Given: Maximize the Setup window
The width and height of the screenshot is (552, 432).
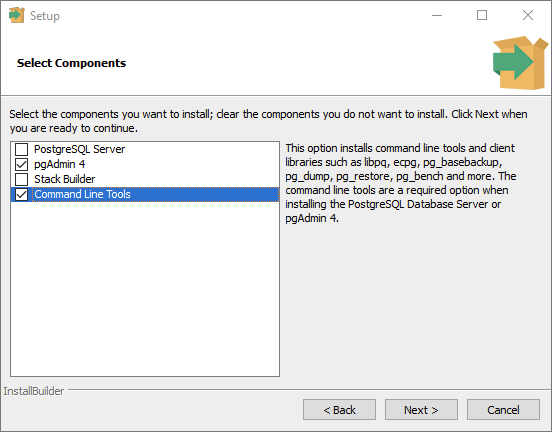Looking at the screenshot, I should tap(482, 15).
